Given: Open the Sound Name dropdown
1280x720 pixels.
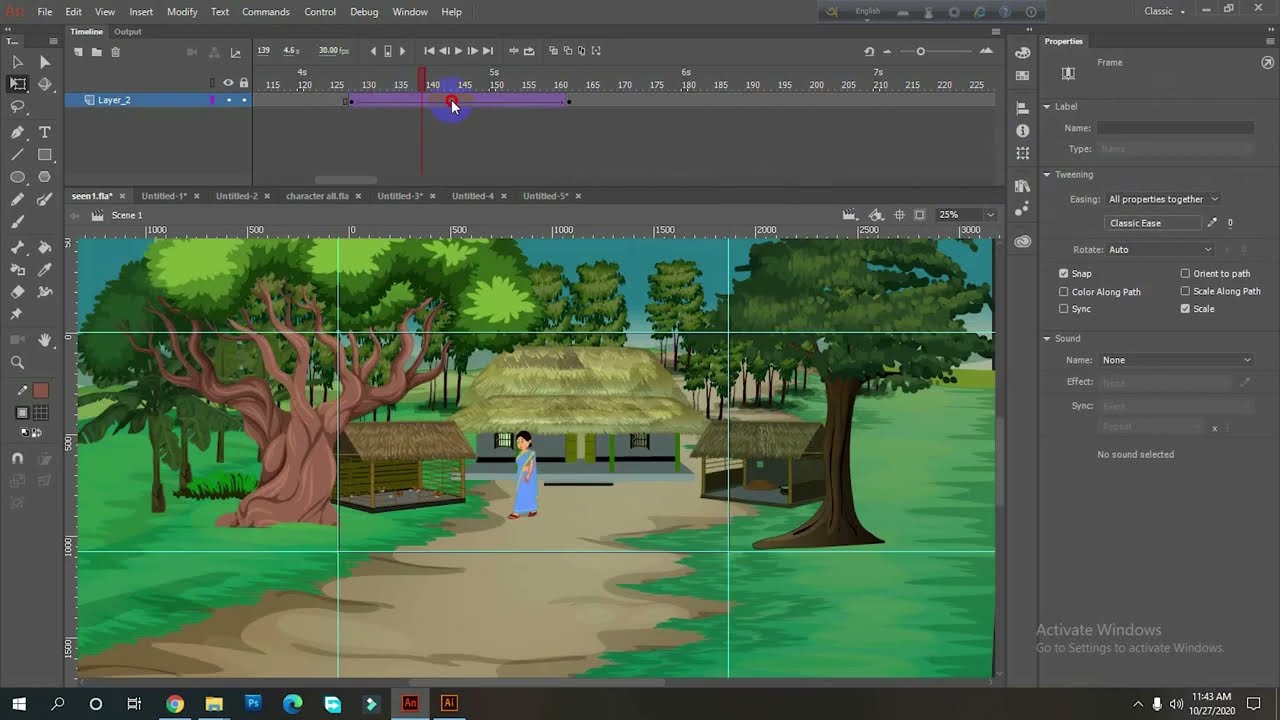Looking at the screenshot, I should coord(1176,360).
